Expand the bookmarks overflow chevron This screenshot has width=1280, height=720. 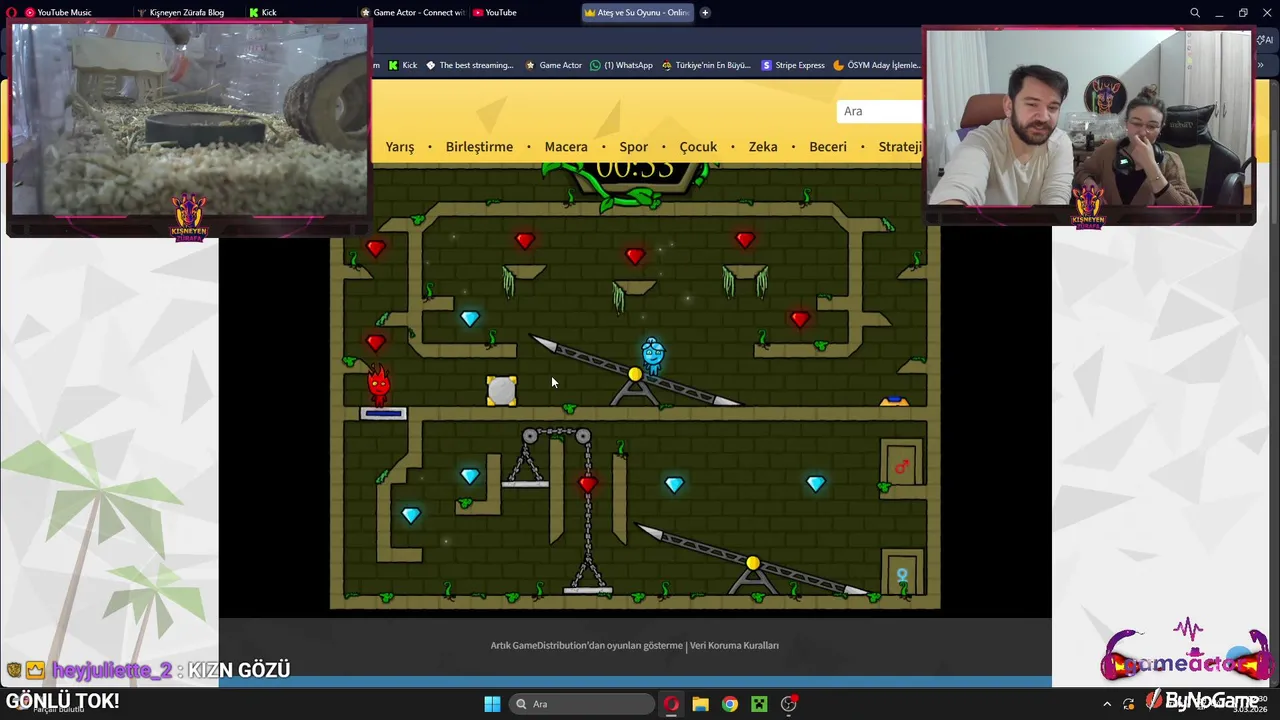[x=1261, y=65]
